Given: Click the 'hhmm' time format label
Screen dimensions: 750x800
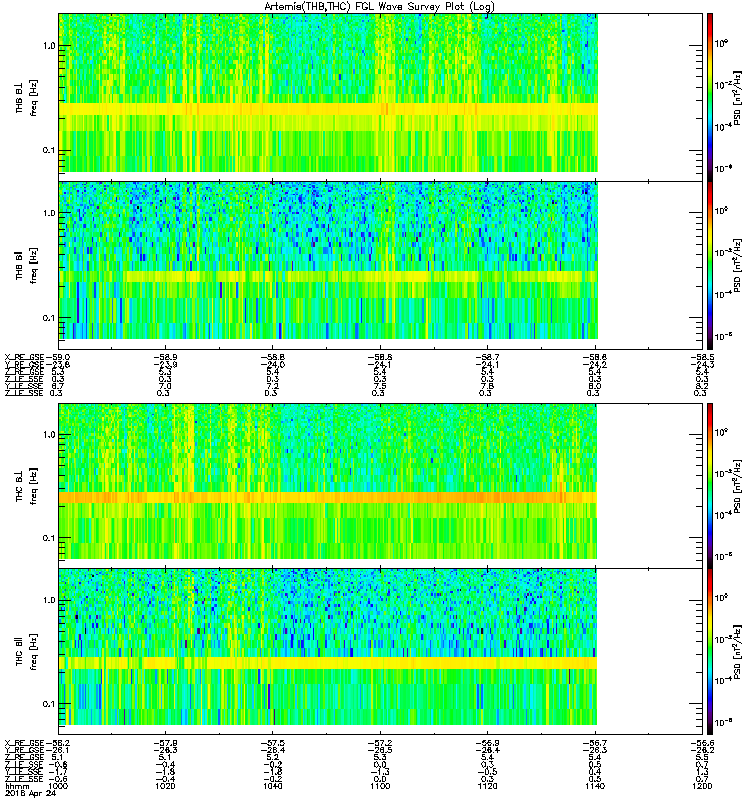Looking at the screenshot, I should point(15,786).
